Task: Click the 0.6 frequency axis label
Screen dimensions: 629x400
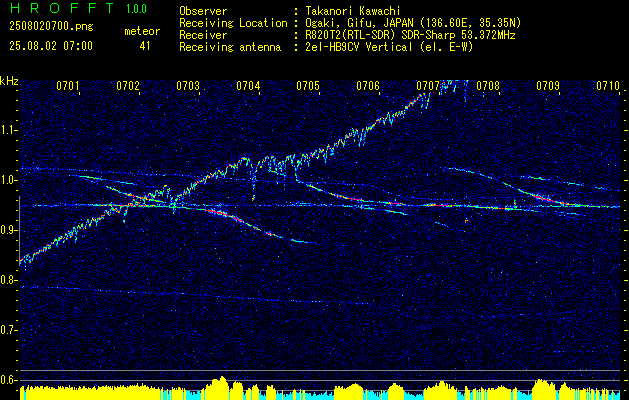Action: [x=8, y=380]
